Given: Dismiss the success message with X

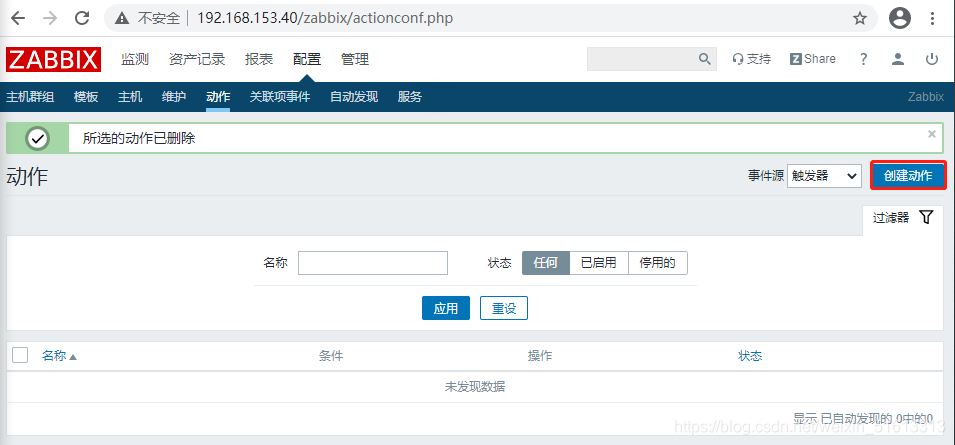Looking at the screenshot, I should point(932,134).
